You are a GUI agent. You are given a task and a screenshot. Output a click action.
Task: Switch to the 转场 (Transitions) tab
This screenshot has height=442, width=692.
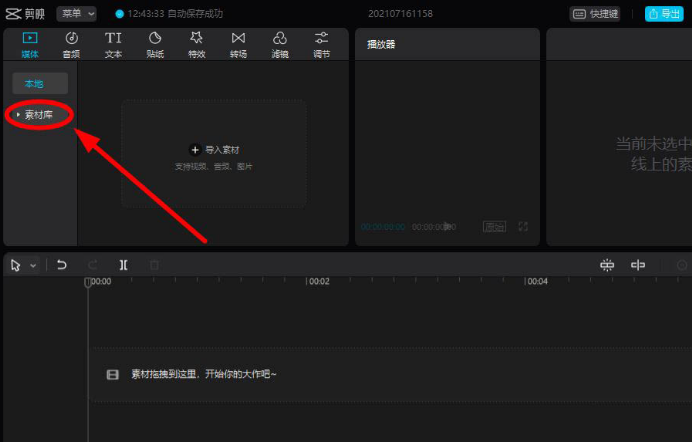[238, 45]
